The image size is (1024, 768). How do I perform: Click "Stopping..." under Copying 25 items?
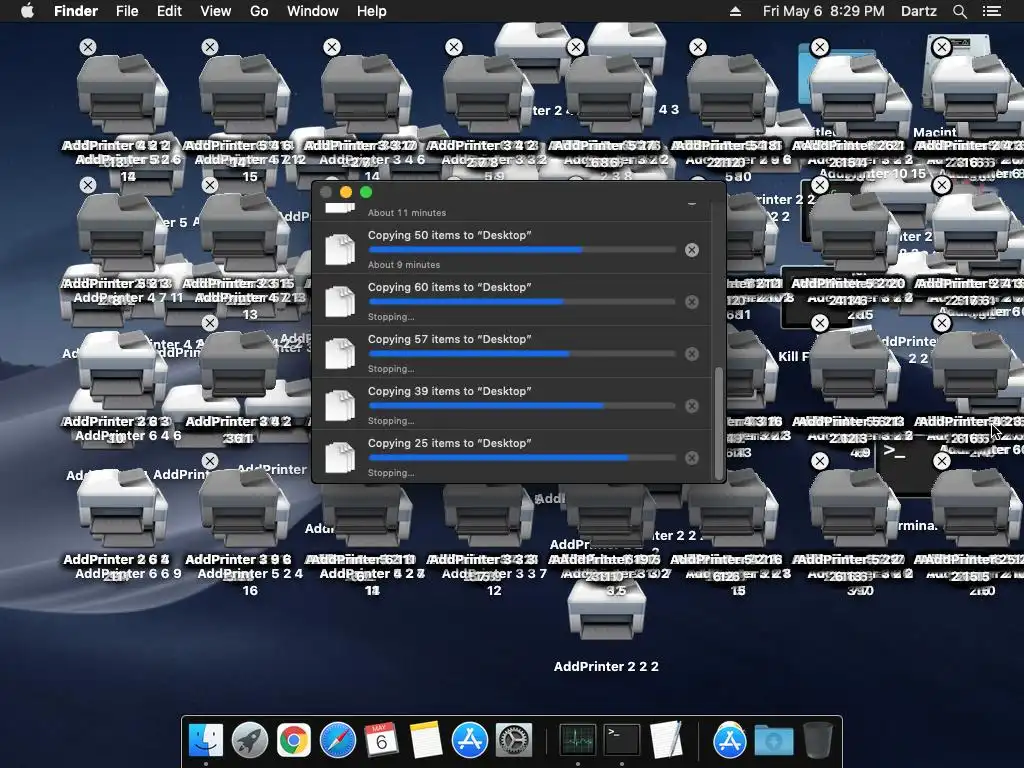(391, 473)
